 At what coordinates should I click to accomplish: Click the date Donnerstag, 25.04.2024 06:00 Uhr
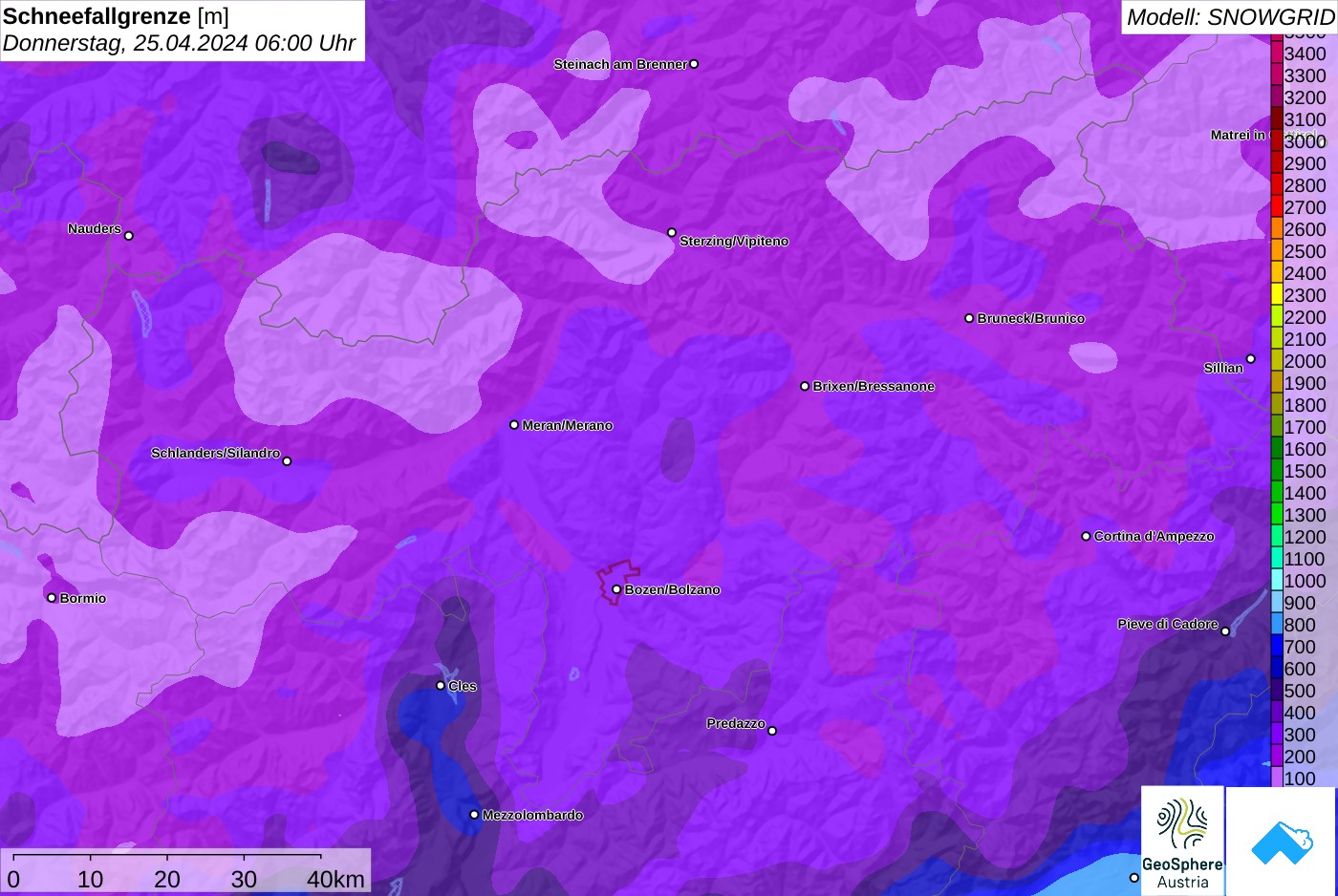pyautogui.click(x=179, y=43)
